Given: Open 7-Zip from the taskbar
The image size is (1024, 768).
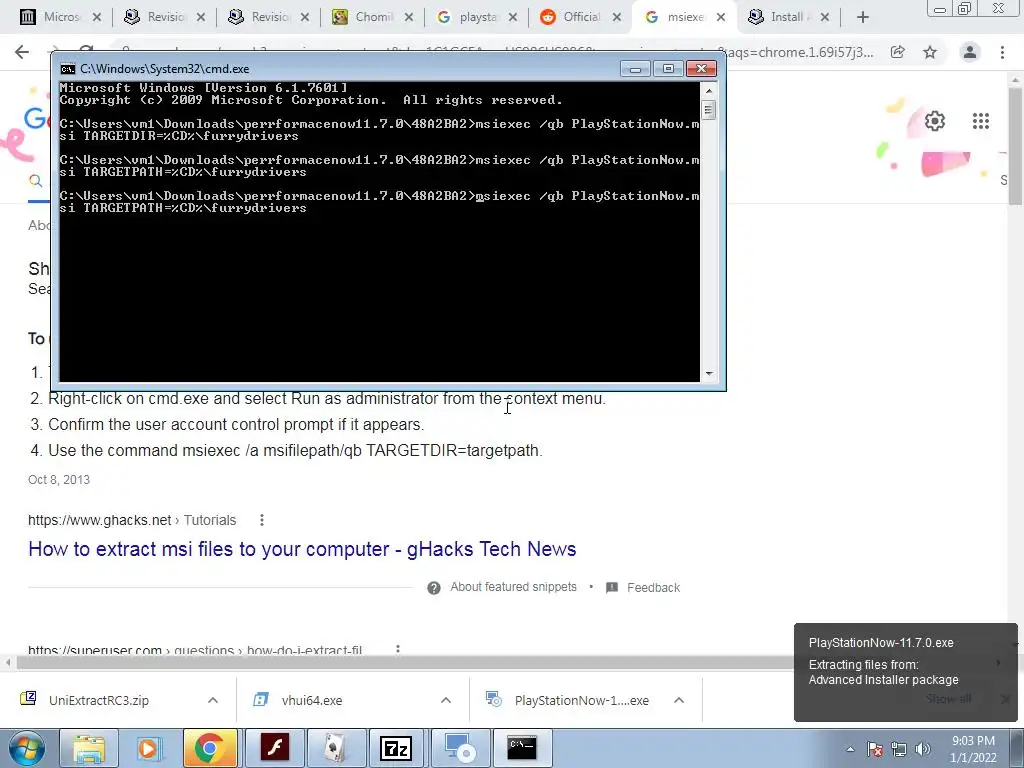Looking at the screenshot, I should (x=396, y=748).
